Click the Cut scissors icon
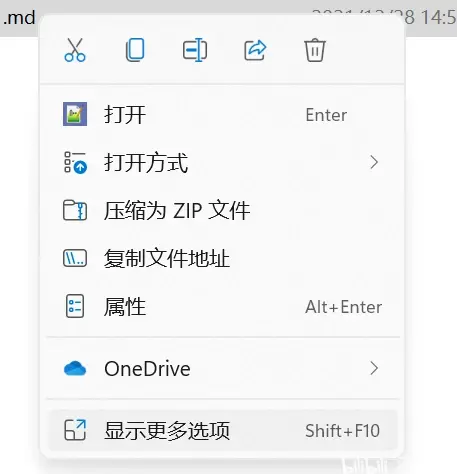The height and width of the screenshot is (474, 457). point(75,50)
